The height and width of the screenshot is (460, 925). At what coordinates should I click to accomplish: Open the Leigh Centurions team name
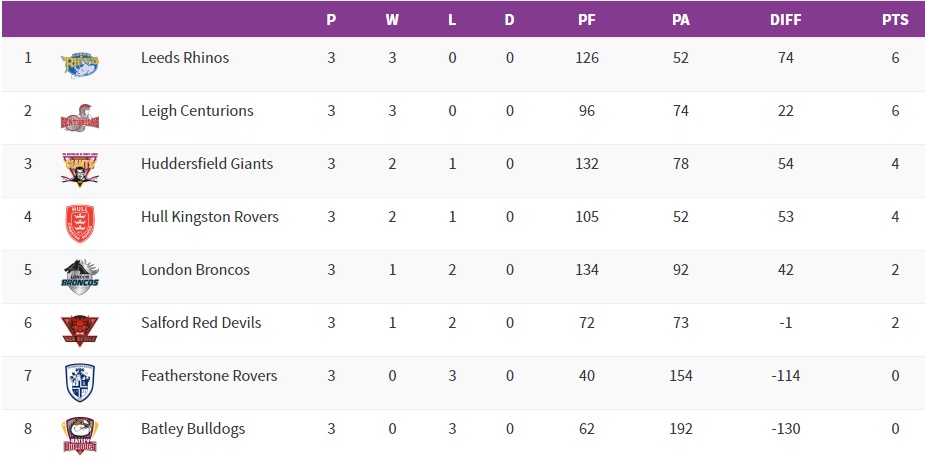(197, 111)
